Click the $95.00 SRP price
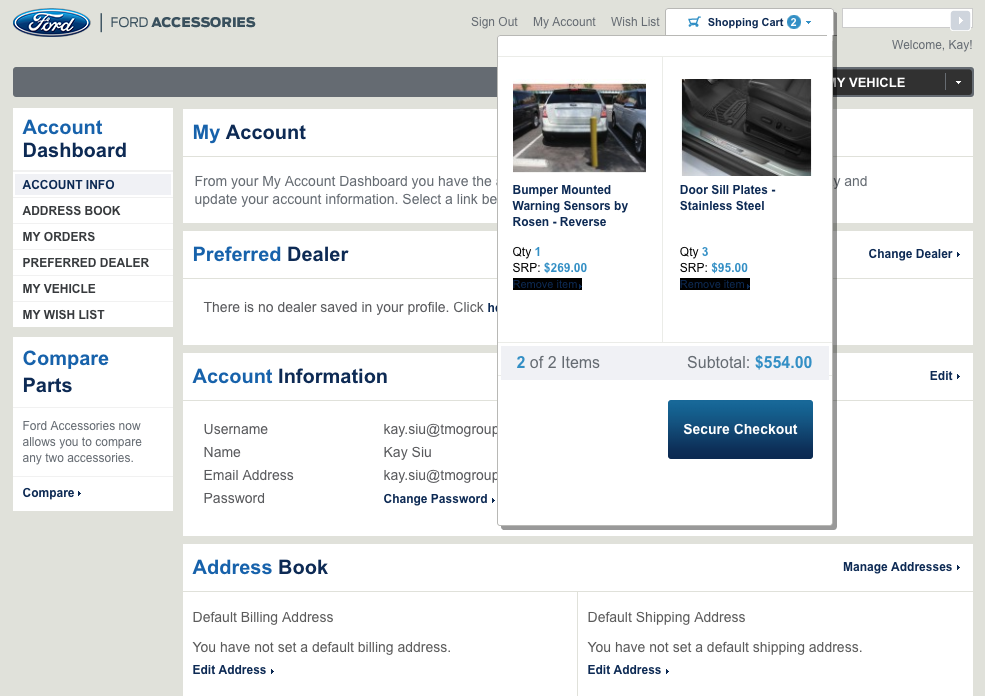Screen dimensions: 985x696 click(x=729, y=268)
